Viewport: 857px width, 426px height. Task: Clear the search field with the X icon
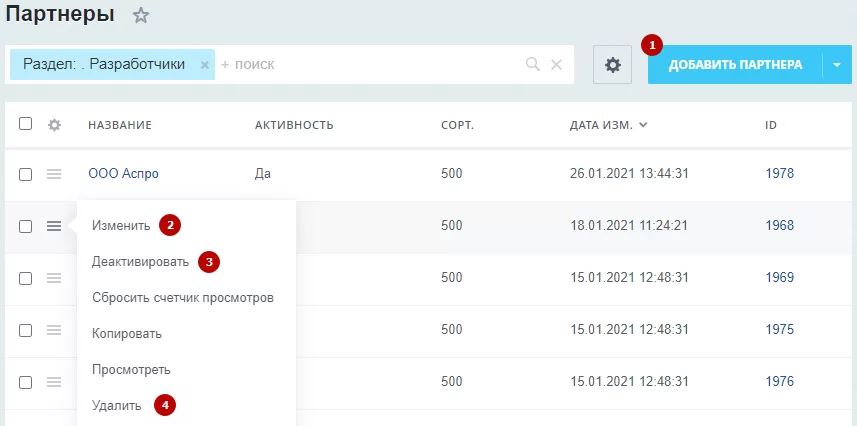point(556,65)
